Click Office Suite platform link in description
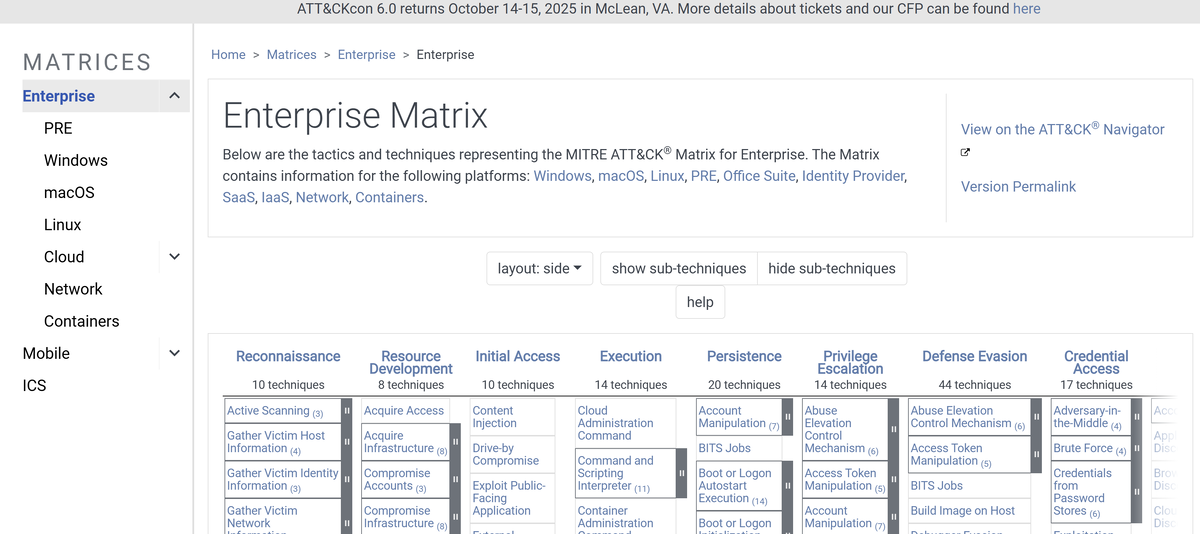 (758, 176)
